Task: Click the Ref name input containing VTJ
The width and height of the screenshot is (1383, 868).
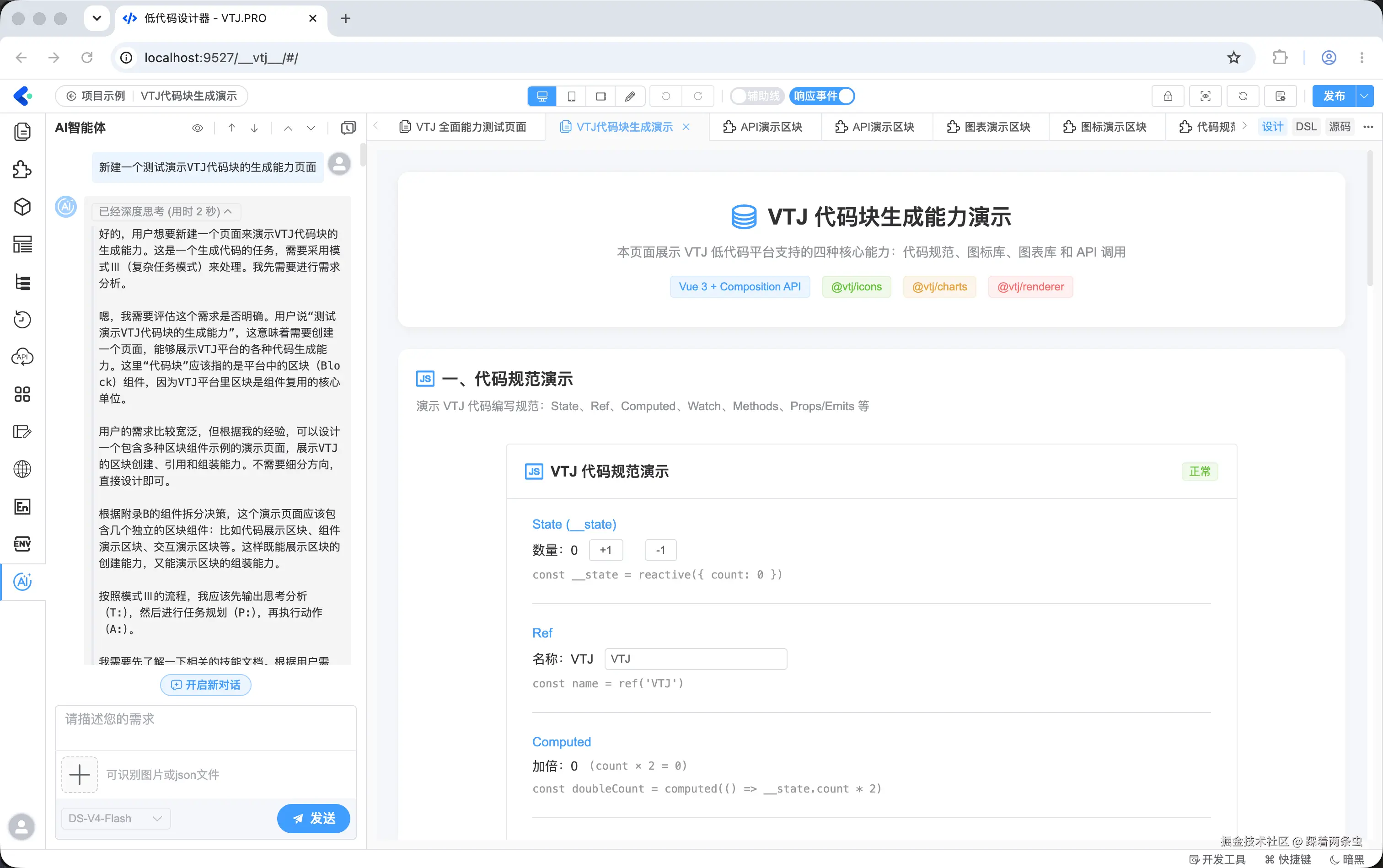Action: tap(695, 659)
